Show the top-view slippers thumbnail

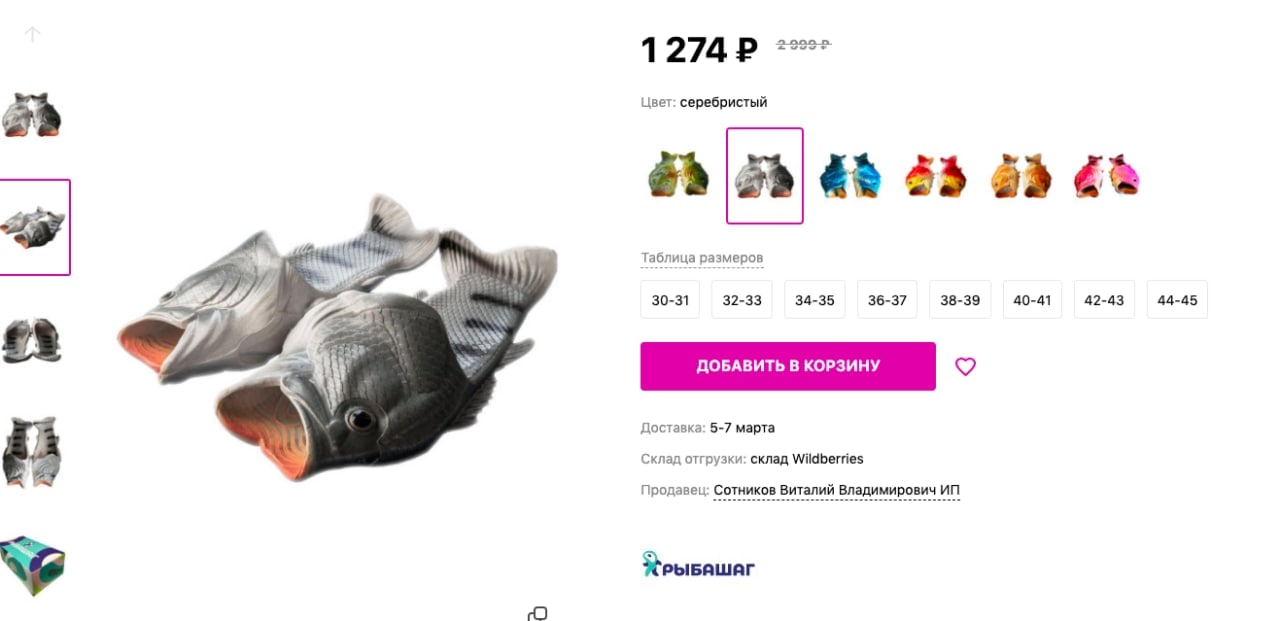(32, 341)
